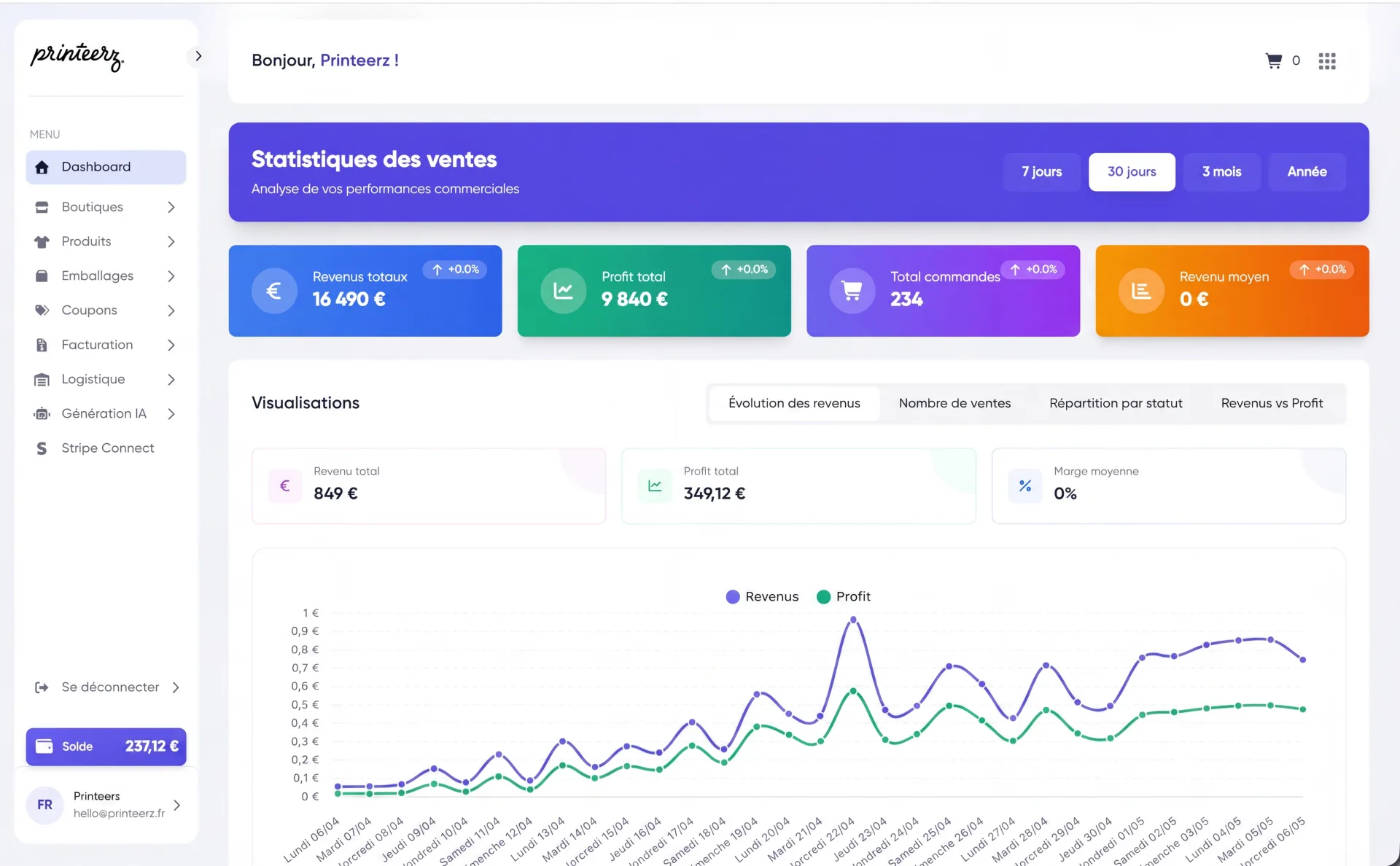Image resolution: width=1400 pixels, height=866 pixels.
Task: Open Stripe Connect menu item
Action: 106,448
